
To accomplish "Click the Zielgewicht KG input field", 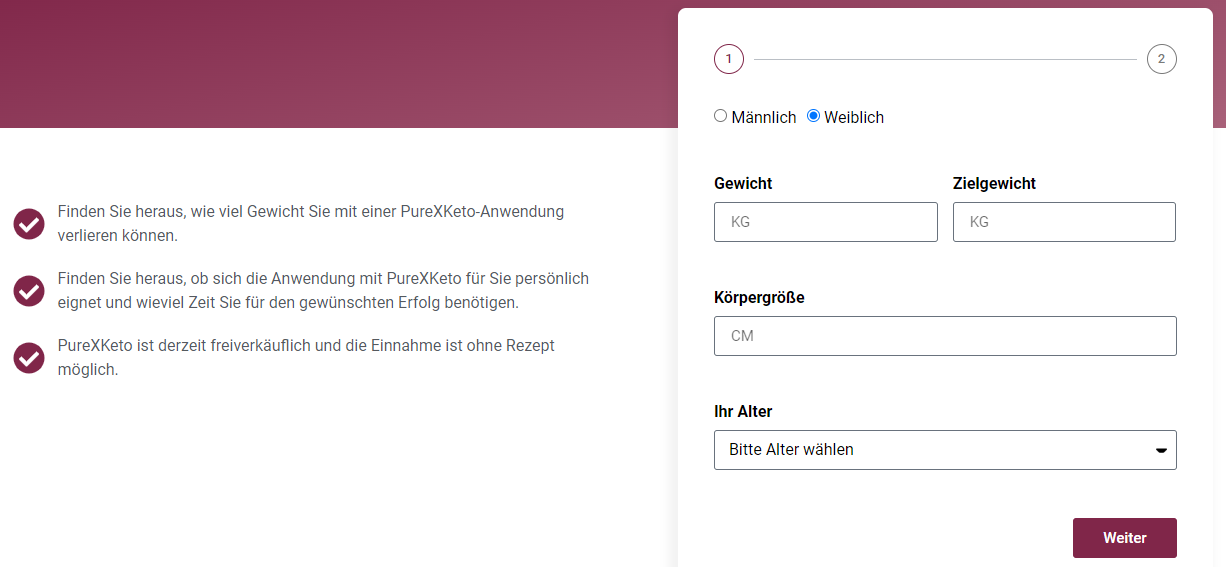I will pos(1064,222).
